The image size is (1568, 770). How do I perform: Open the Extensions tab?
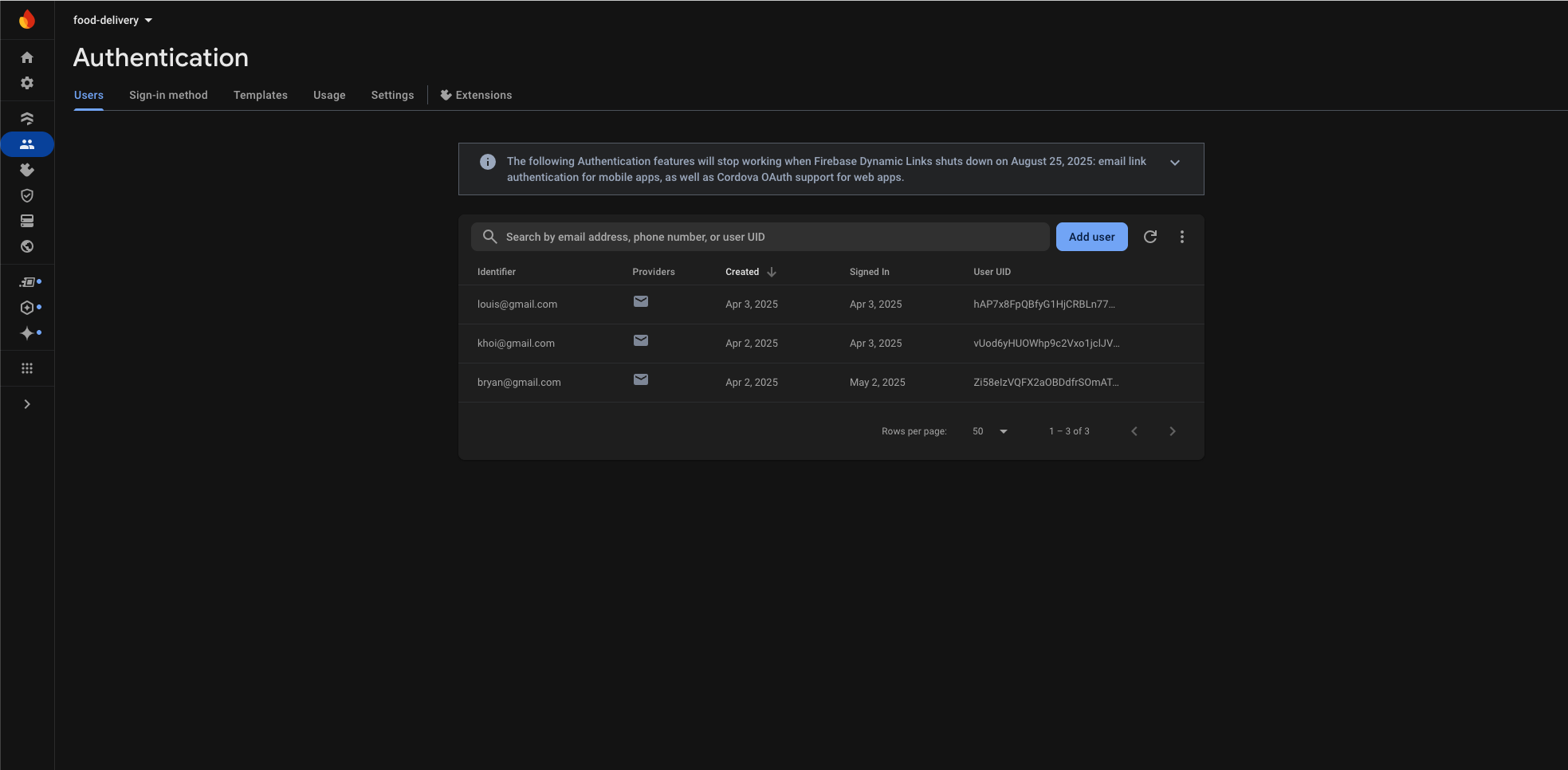476,95
